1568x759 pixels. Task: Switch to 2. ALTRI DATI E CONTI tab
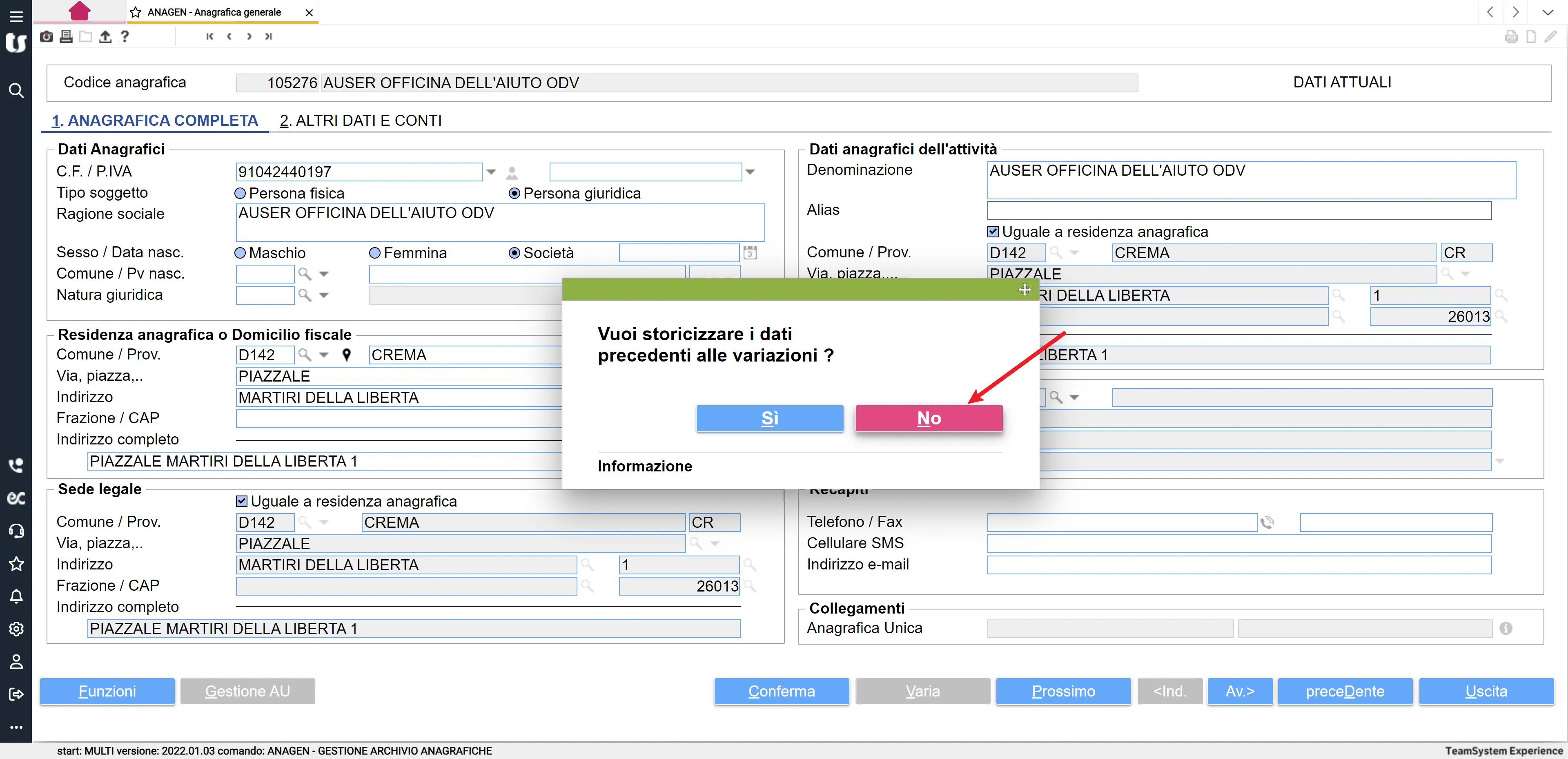[x=360, y=121]
